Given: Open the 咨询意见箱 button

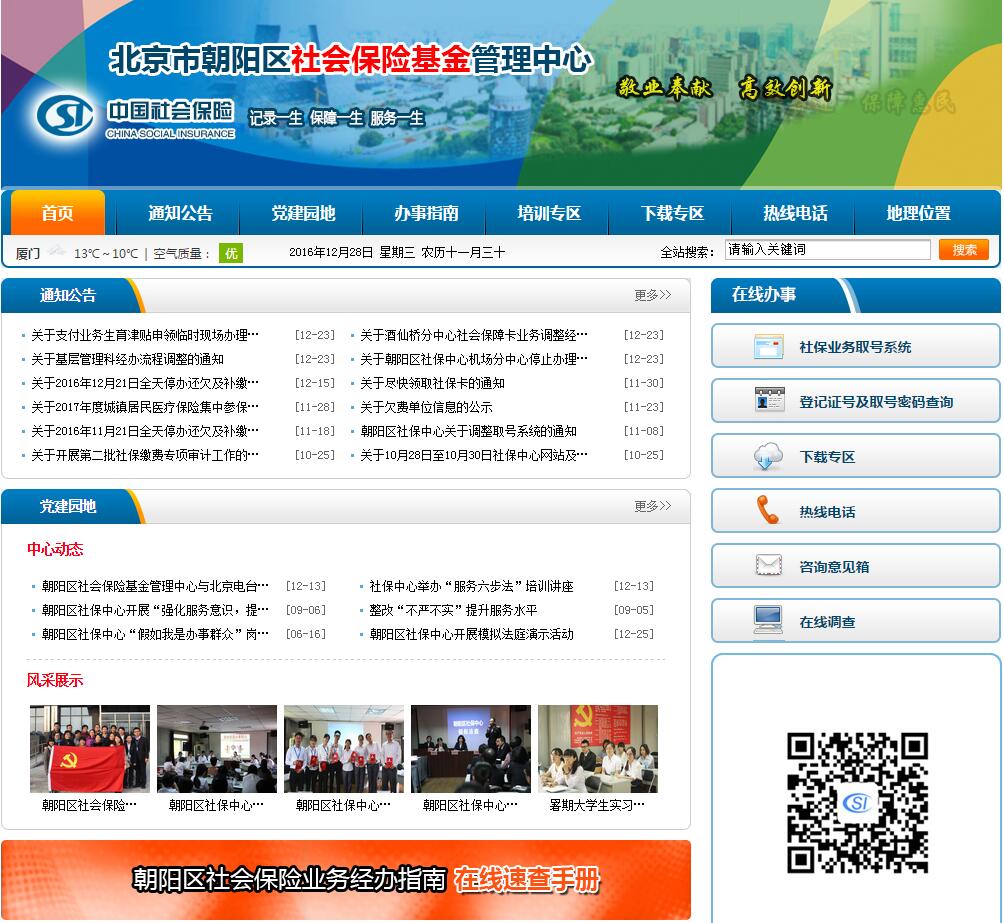Looking at the screenshot, I should tap(855, 566).
